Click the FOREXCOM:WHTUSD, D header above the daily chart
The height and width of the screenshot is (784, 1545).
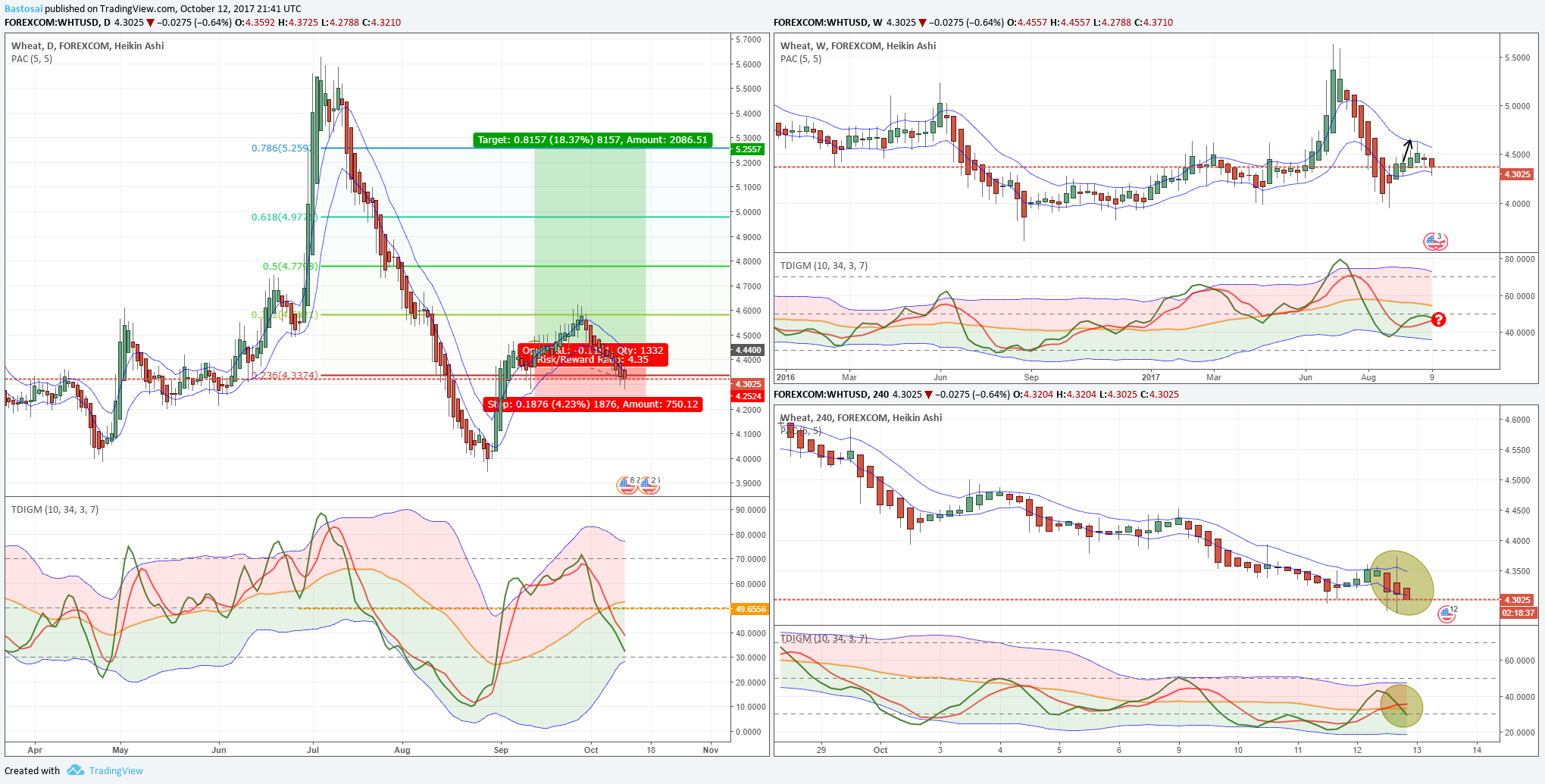click(x=56, y=22)
